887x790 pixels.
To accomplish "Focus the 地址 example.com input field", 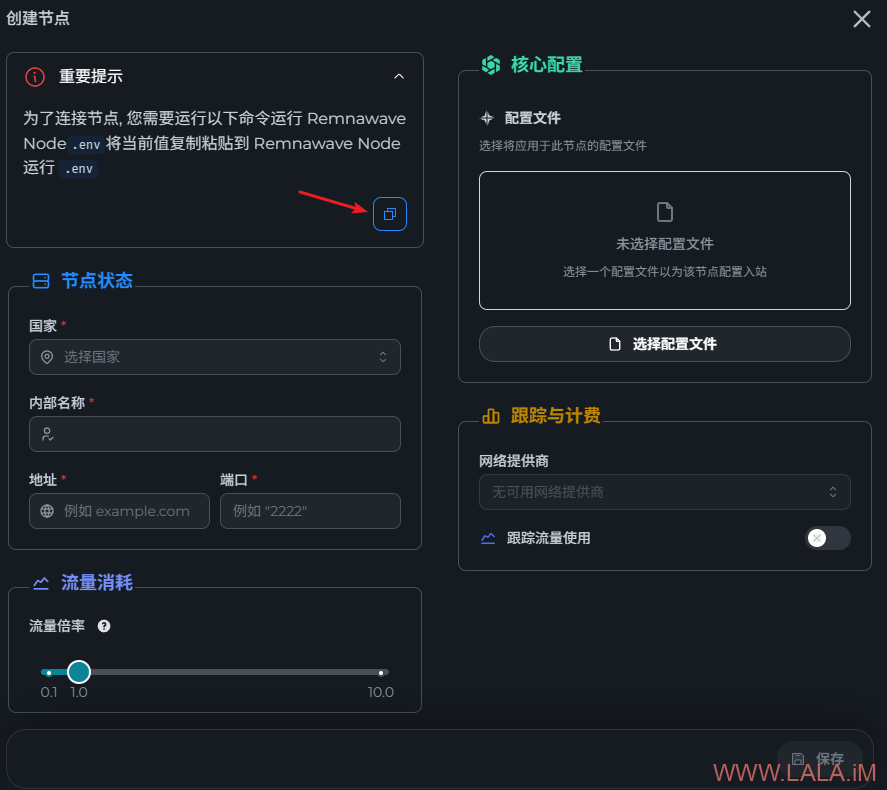I will [x=119, y=511].
